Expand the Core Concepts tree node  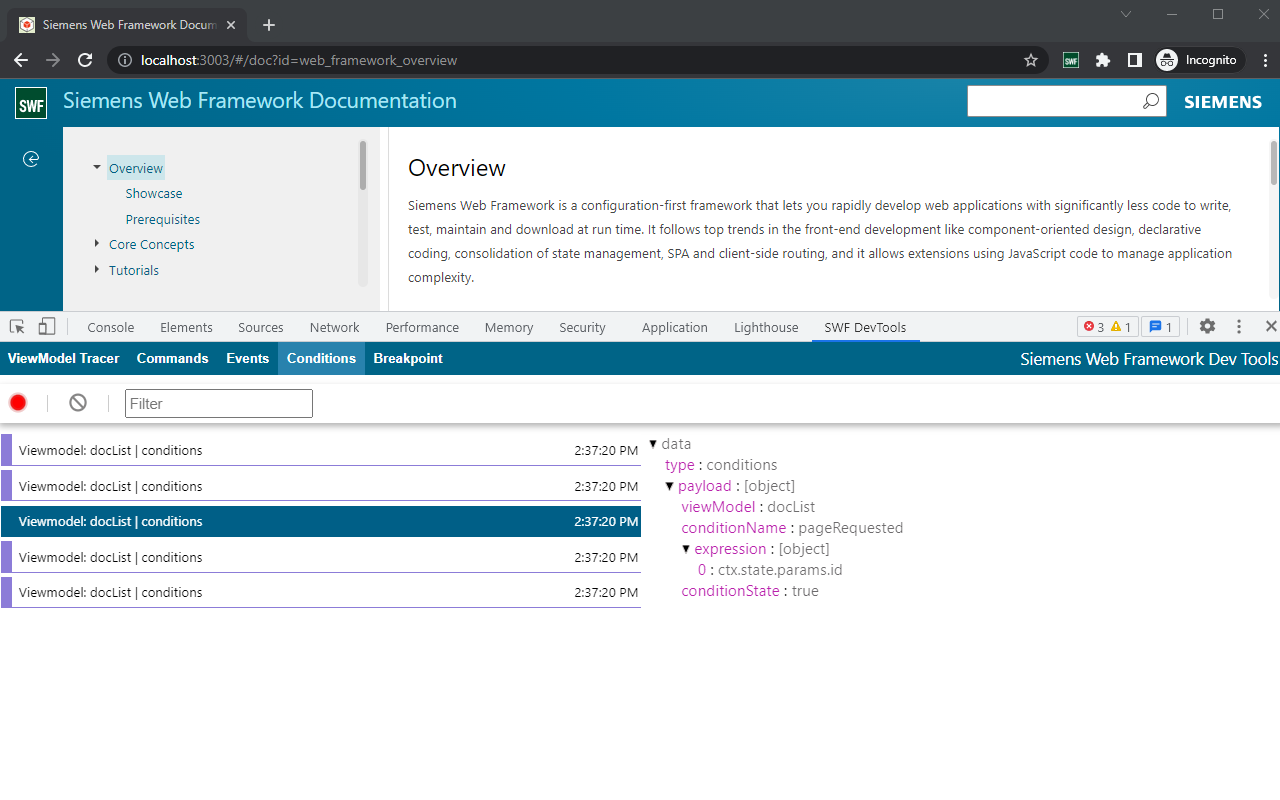click(x=97, y=243)
